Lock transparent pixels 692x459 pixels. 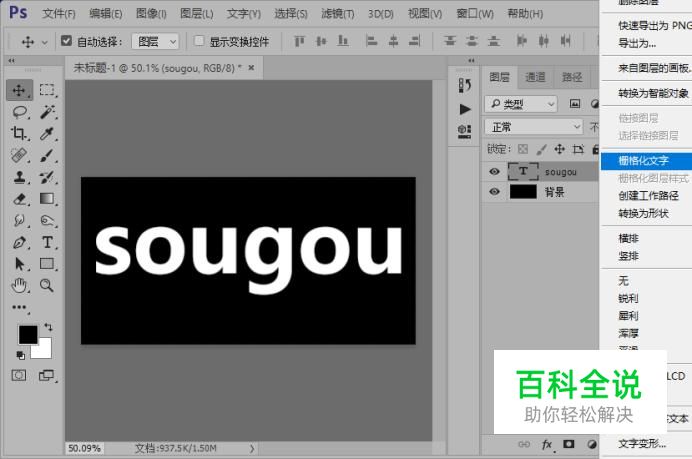point(523,149)
